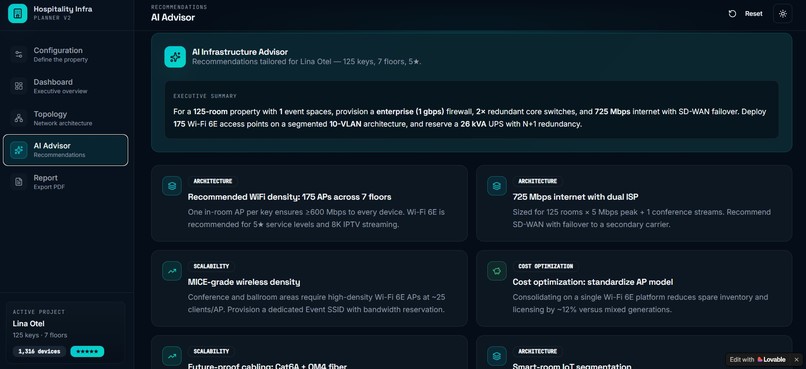
Task: Click the Reset circular arrow icon
Action: coord(732,14)
